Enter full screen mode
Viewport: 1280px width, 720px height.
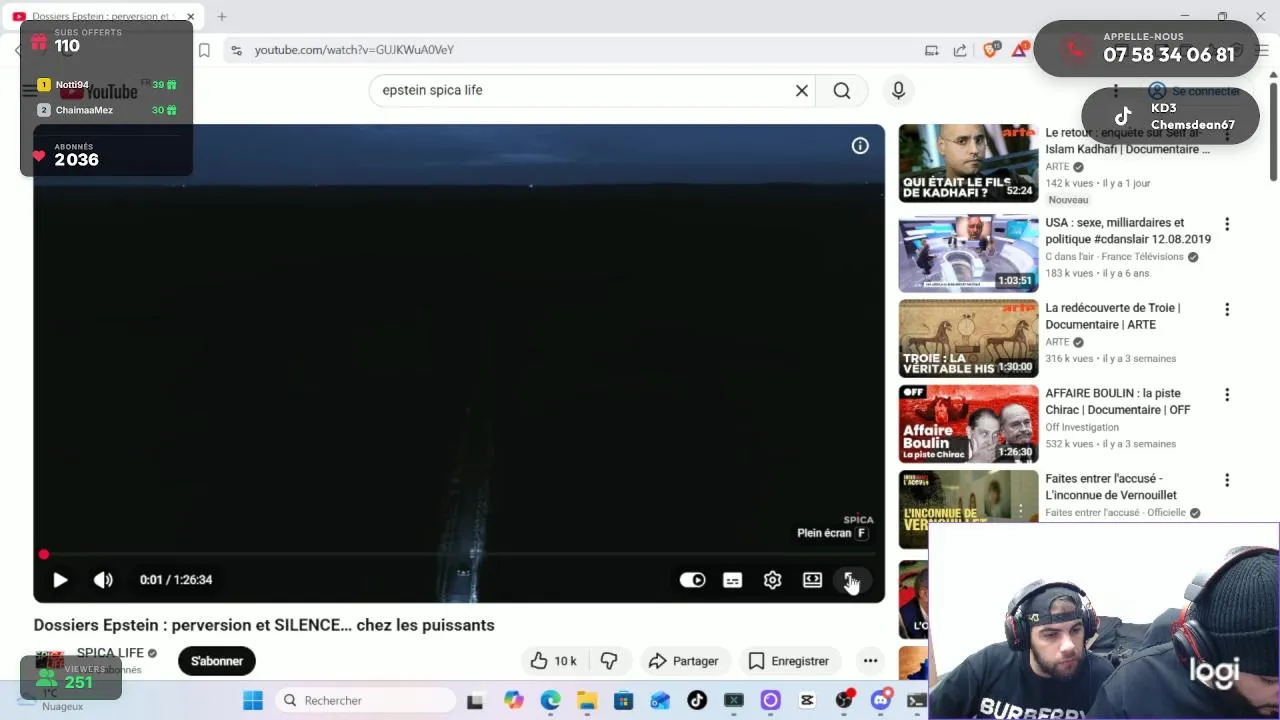coord(850,580)
